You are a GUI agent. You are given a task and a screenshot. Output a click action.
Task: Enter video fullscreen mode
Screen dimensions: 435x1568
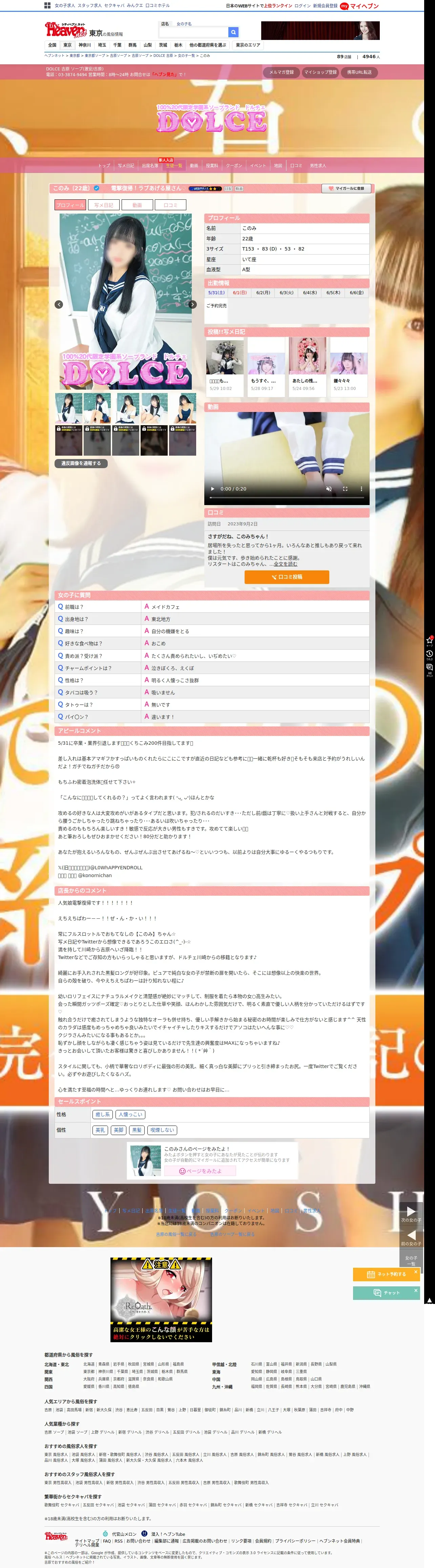click(345, 489)
